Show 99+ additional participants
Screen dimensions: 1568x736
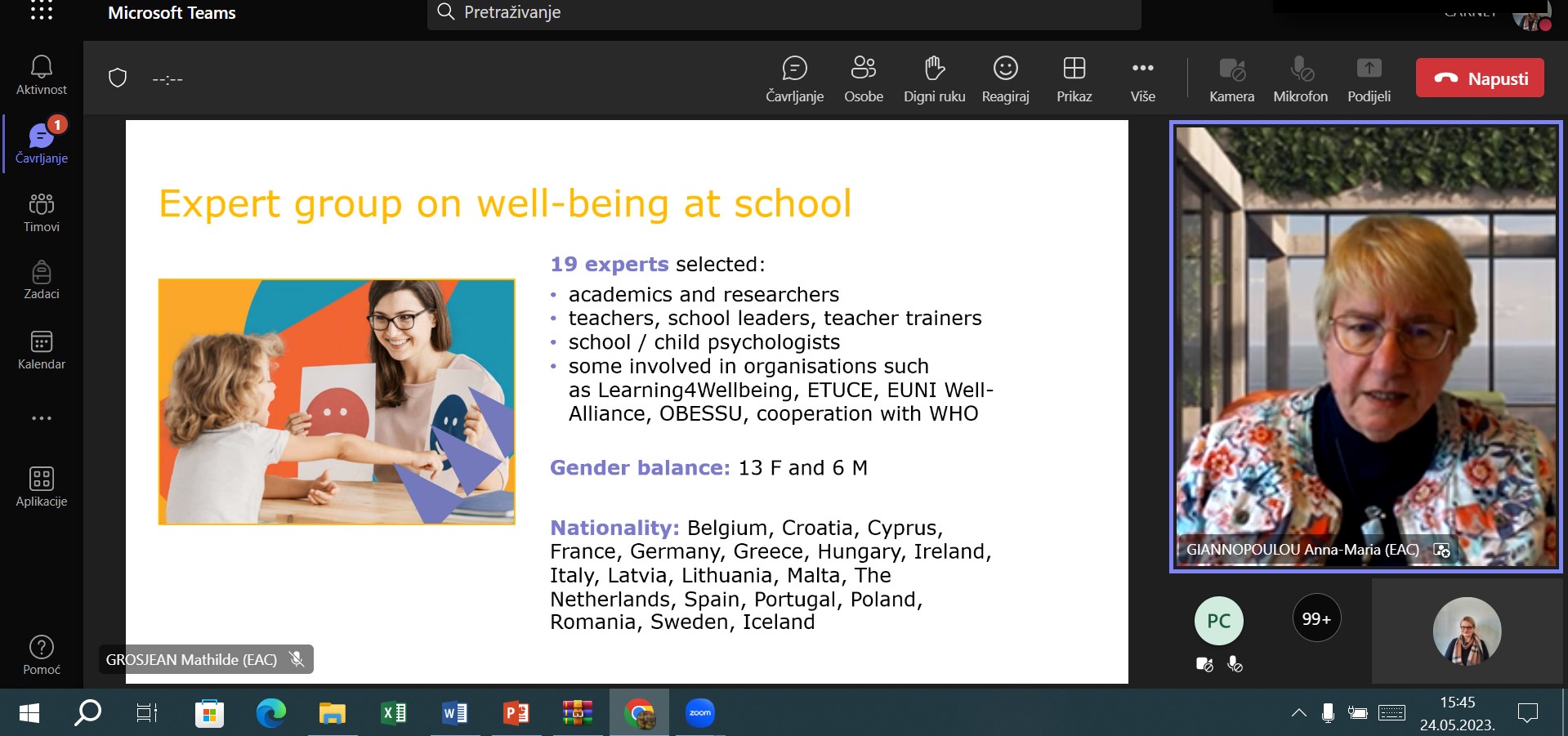pyautogui.click(x=1316, y=618)
